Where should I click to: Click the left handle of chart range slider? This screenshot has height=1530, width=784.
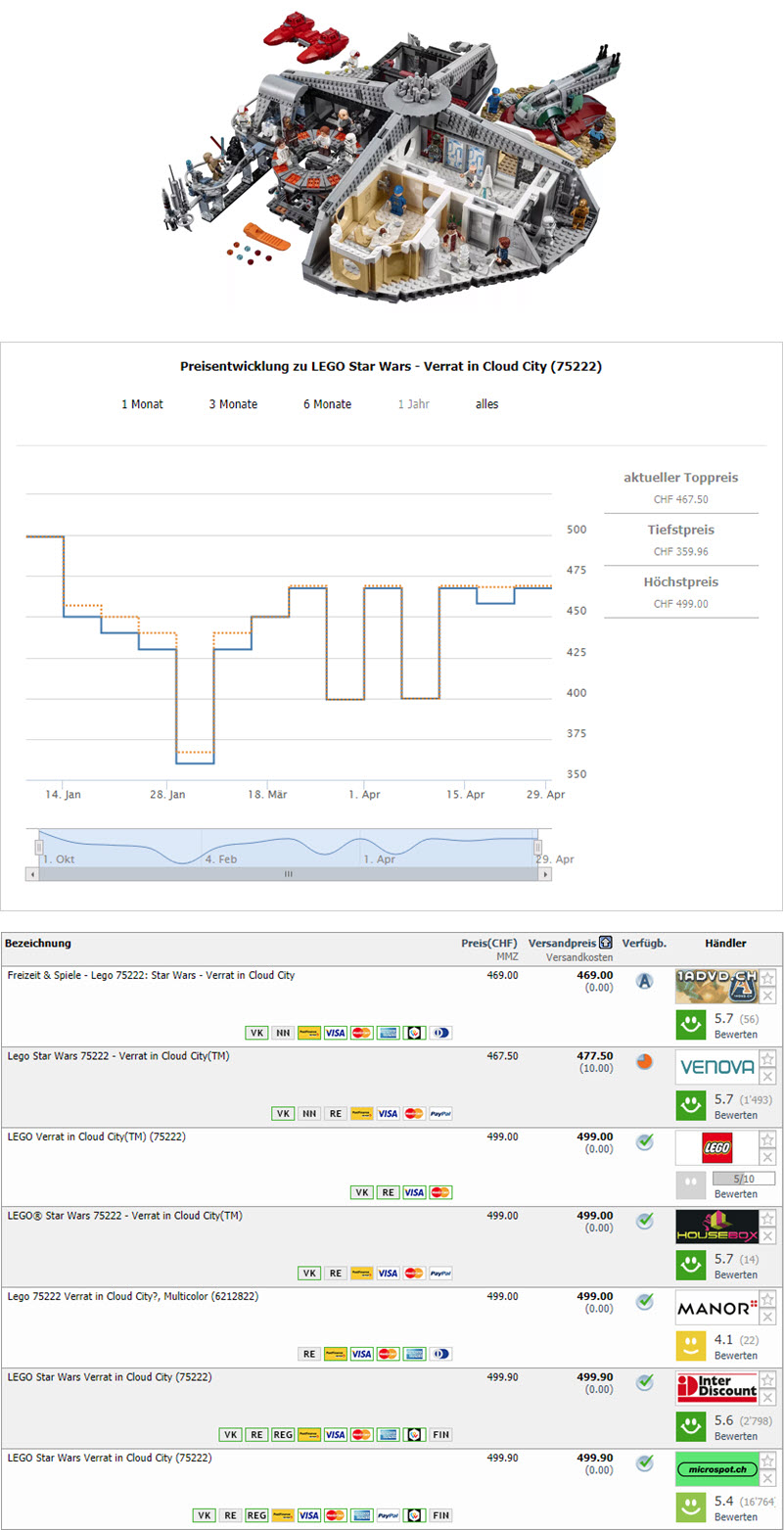pos(40,847)
